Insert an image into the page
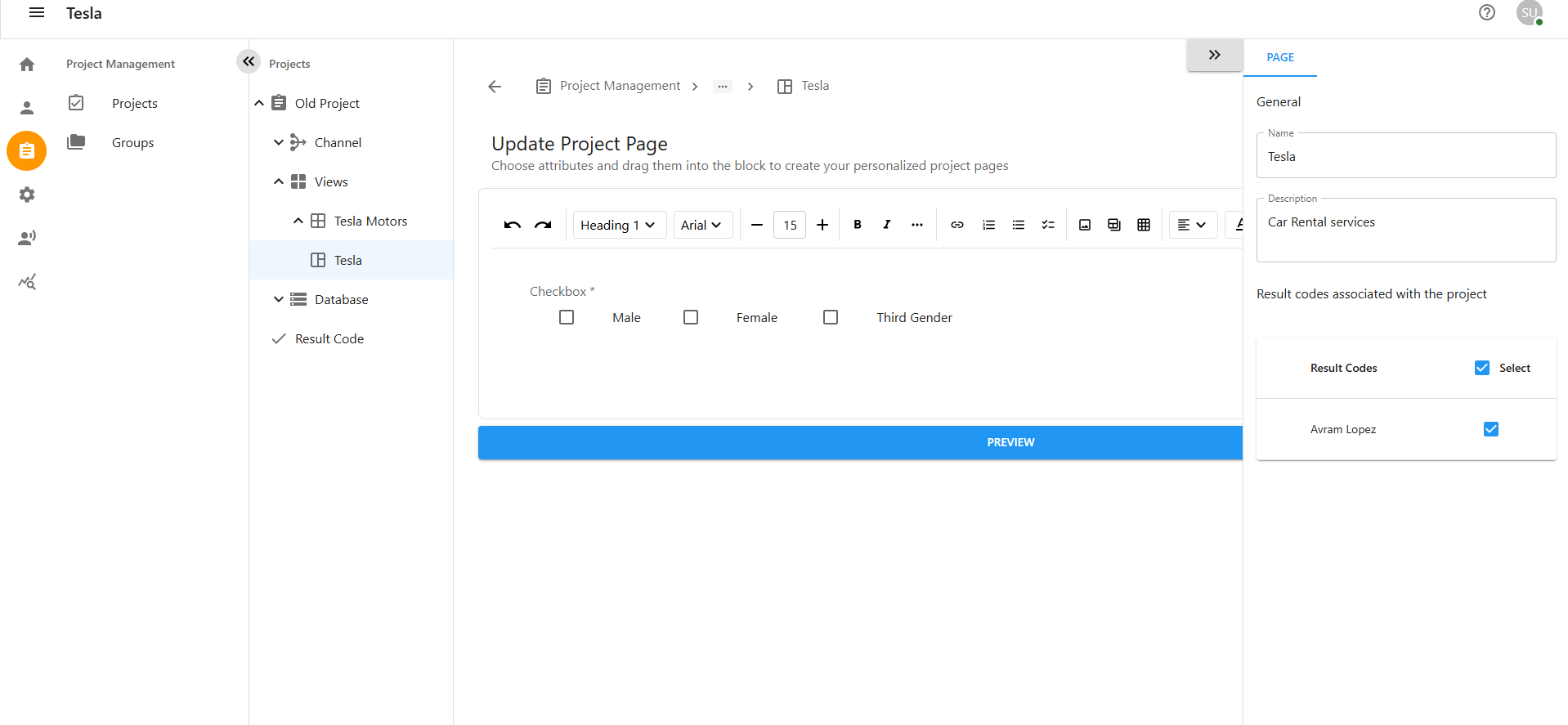The image size is (1568, 725). [1085, 225]
